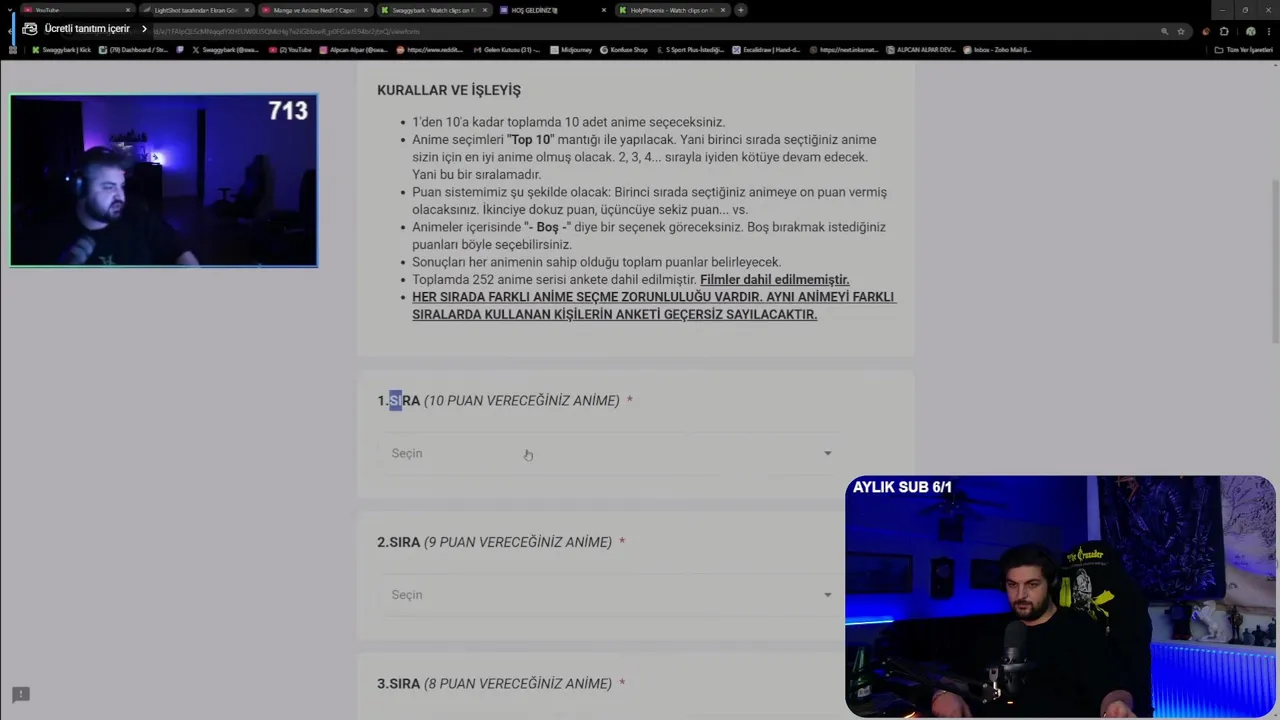Open the Tüm Yer İşaretleri folder
Screen dimensions: 1280x720
pos(1243,49)
